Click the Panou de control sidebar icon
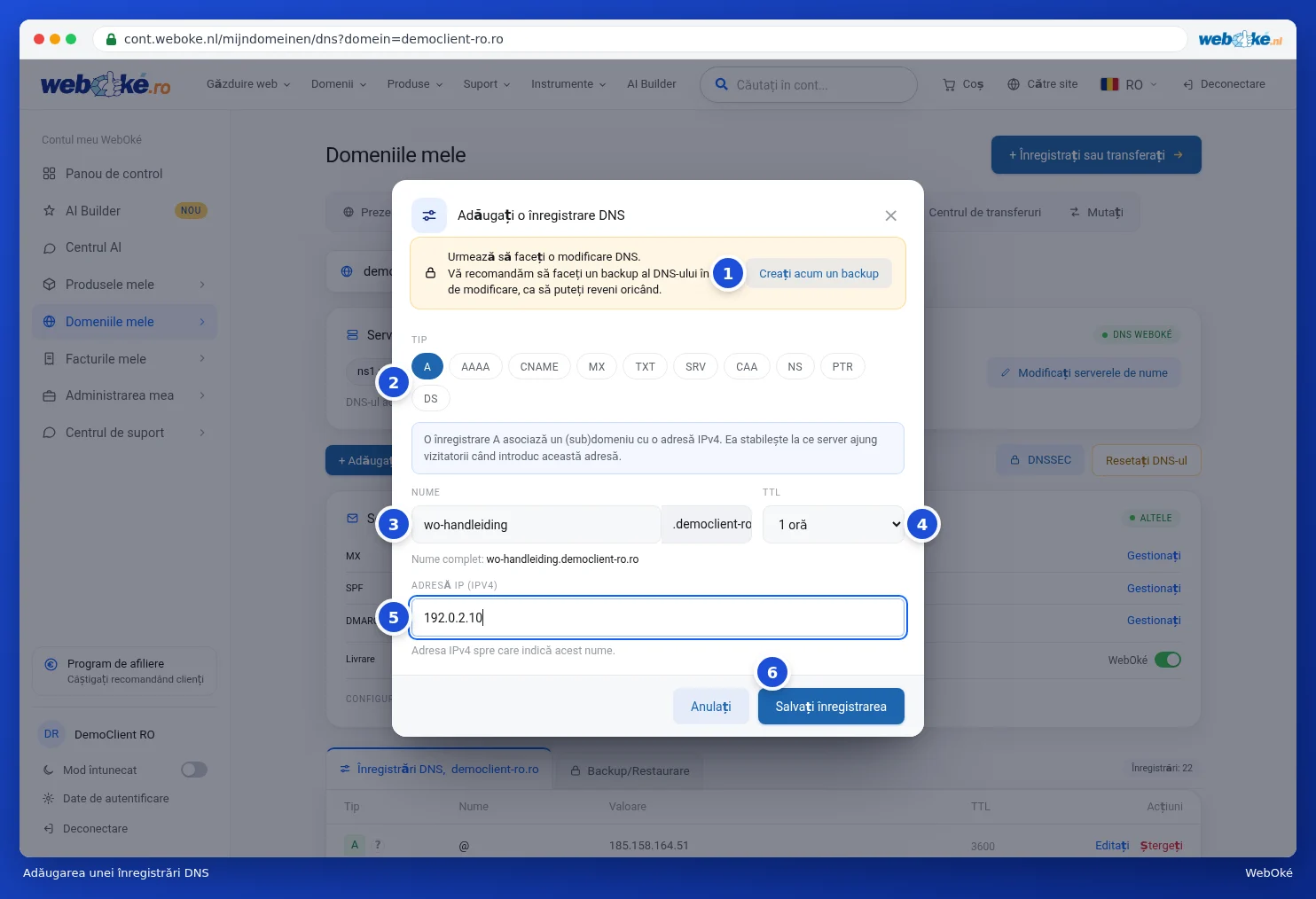 pyautogui.click(x=50, y=174)
